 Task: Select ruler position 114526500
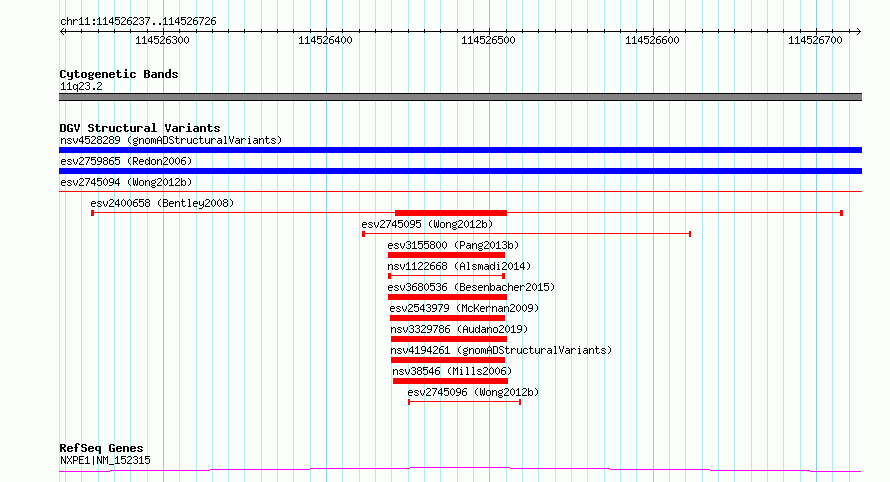click(488, 40)
